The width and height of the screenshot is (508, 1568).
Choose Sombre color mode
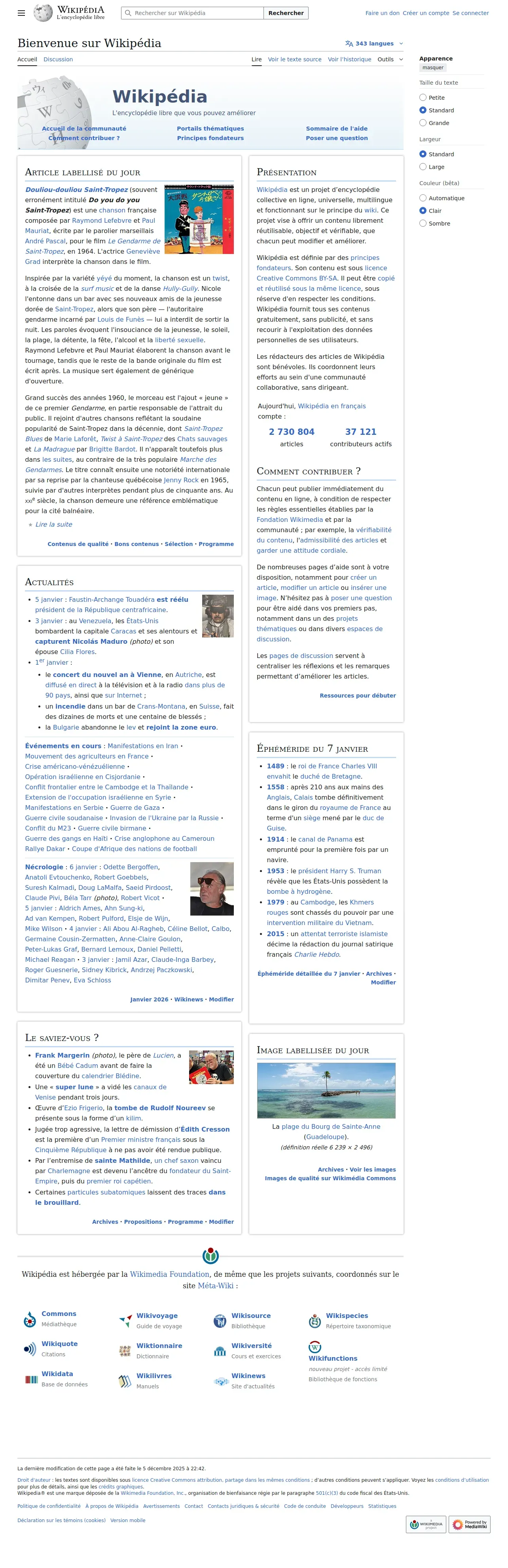[x=423, y=224]
